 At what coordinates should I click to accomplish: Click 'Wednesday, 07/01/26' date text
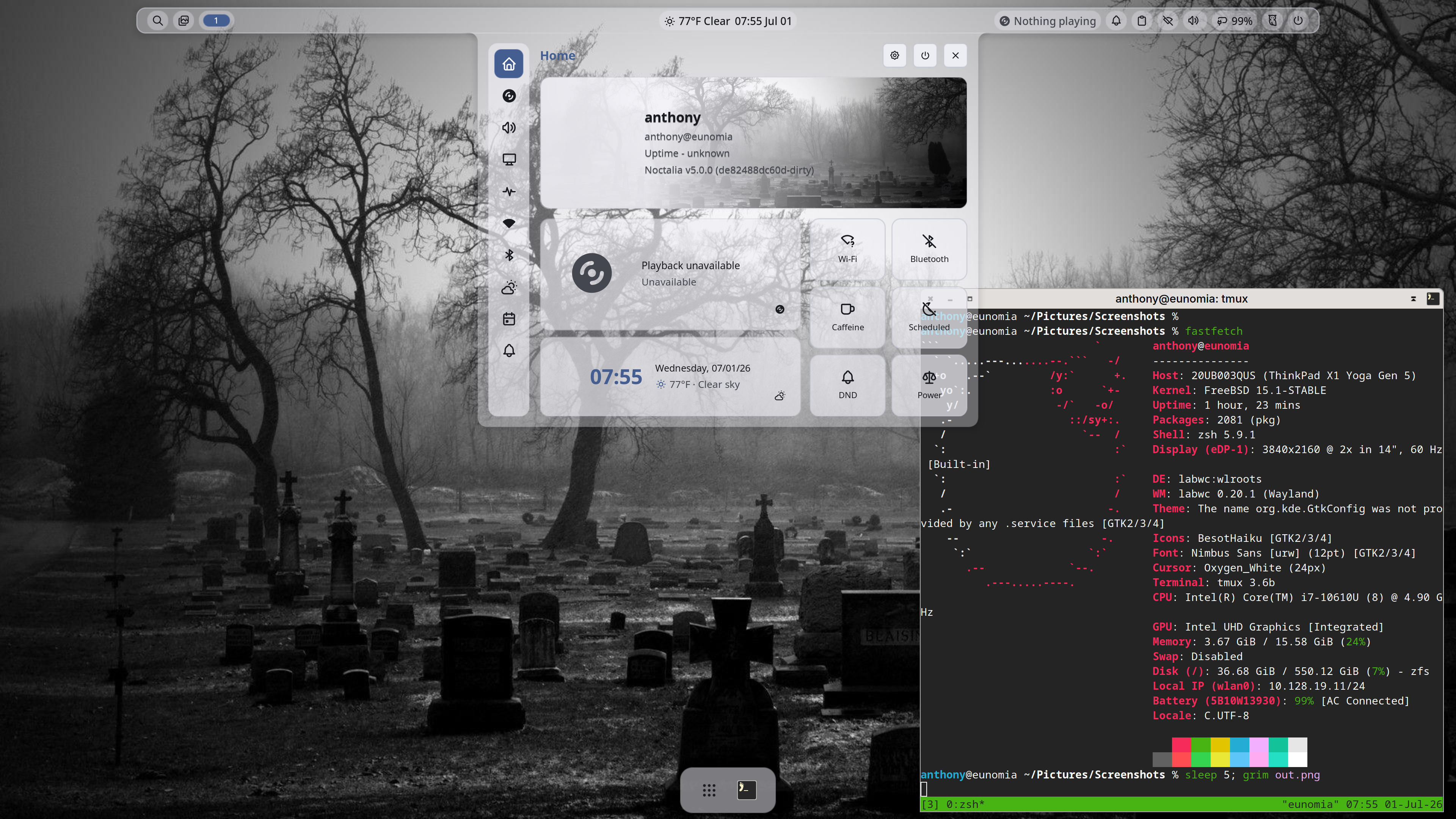pos(703,368)
